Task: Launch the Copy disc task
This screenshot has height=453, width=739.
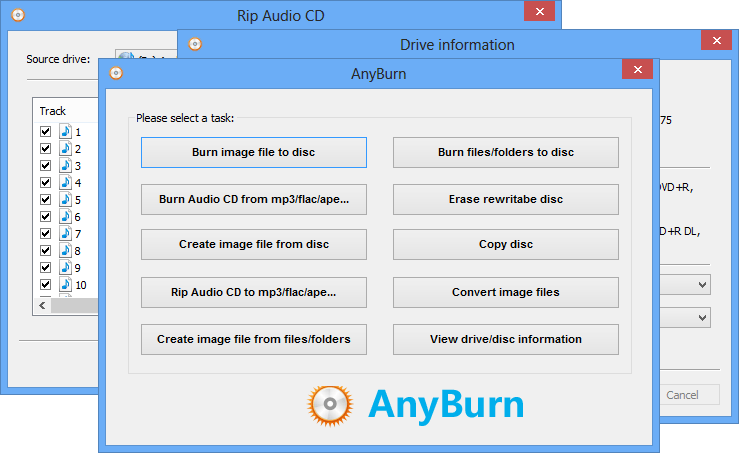Action: [x=506, y=244]
